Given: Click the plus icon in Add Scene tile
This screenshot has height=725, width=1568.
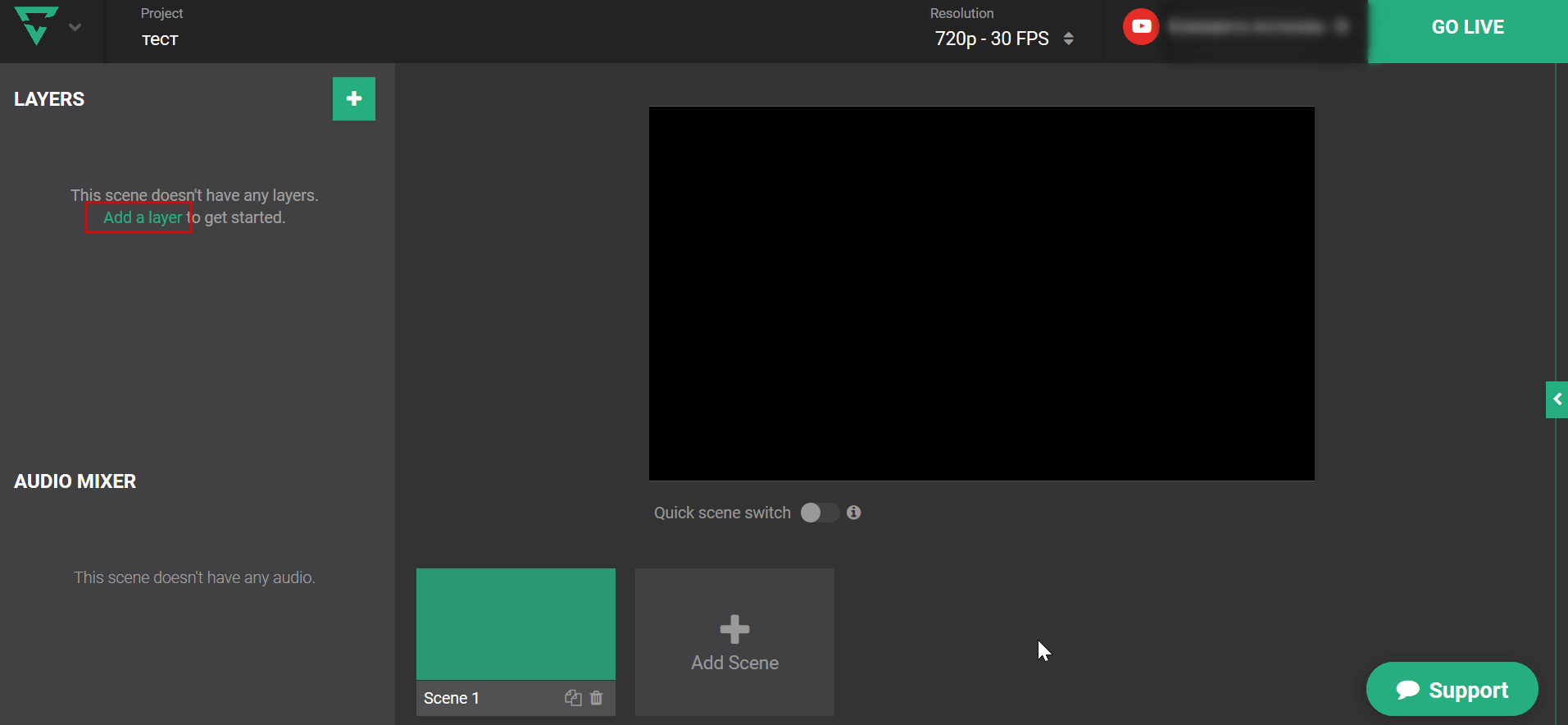Looking at the screenshot, I should (734, 629).
